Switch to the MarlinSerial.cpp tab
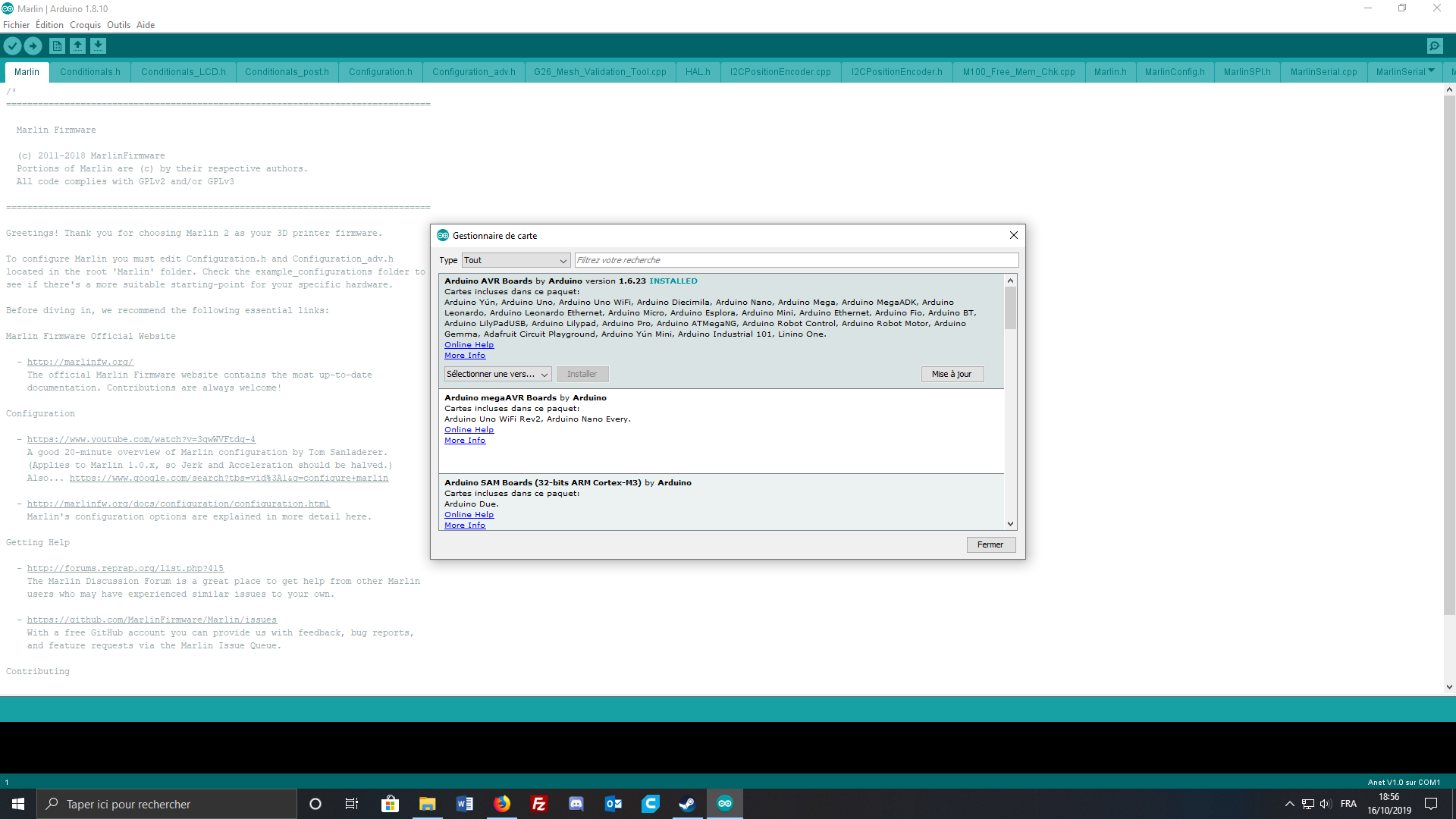1456x819 pixels. pos(1323,72)
